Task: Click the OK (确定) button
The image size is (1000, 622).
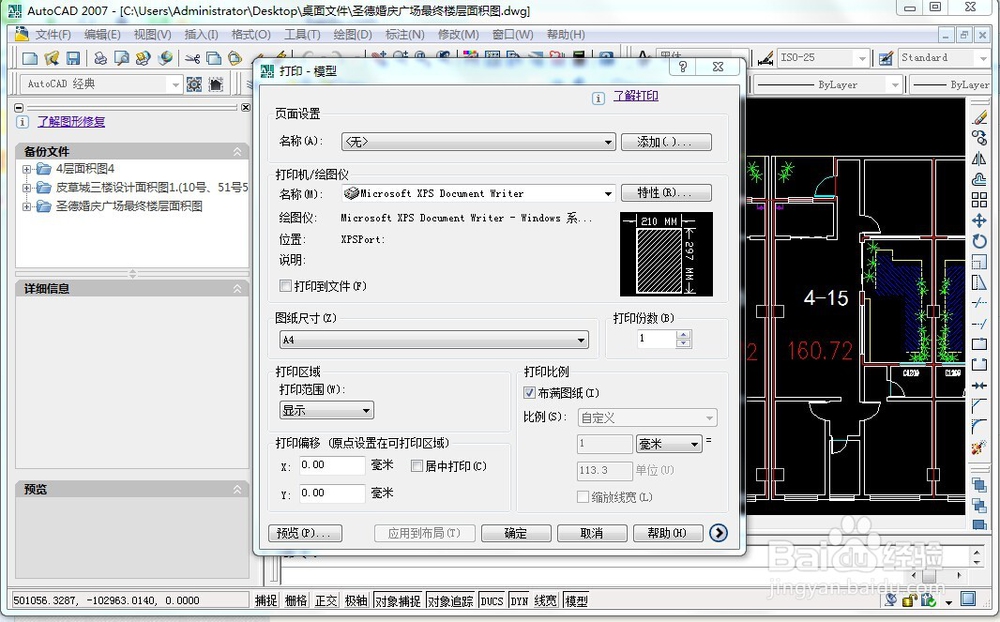Action: tap(515, 533)
